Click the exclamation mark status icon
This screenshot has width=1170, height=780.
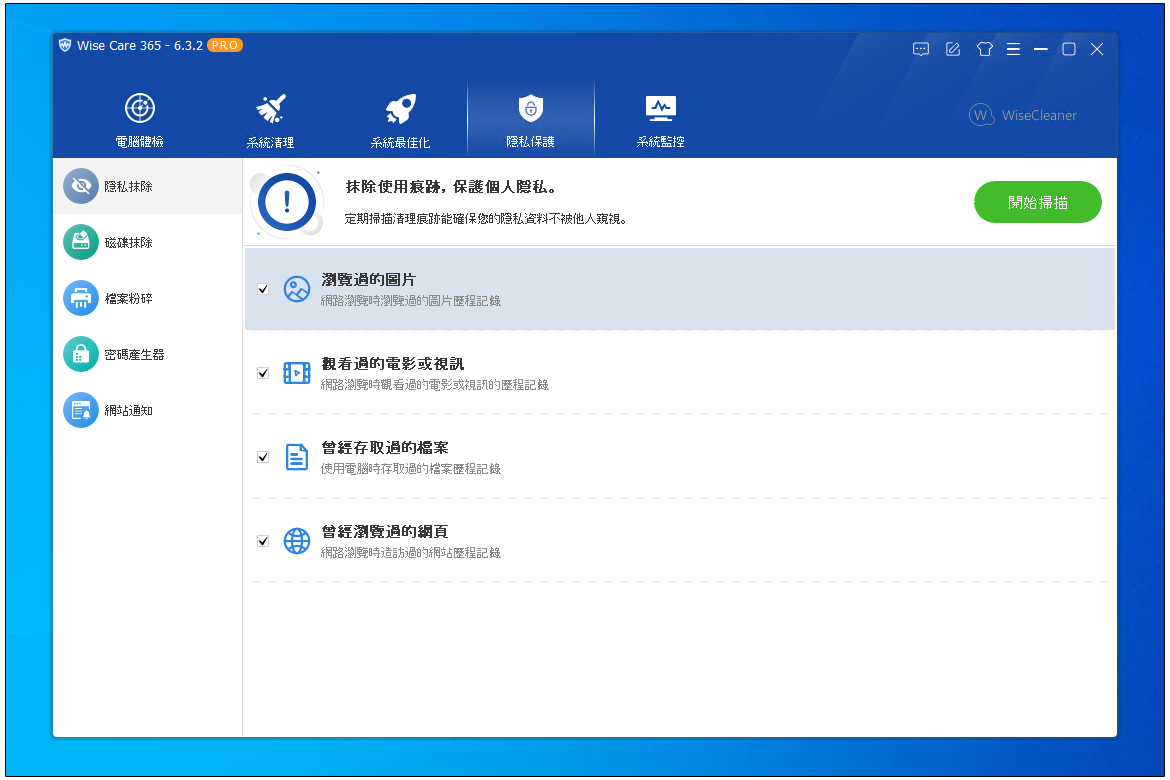(287, 202)
